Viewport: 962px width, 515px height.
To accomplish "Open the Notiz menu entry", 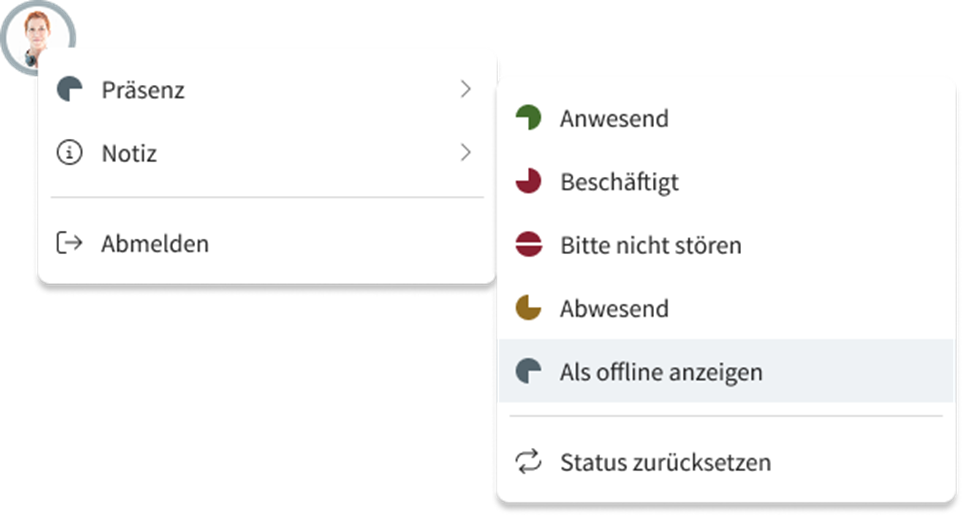I will tap(129, 154).
